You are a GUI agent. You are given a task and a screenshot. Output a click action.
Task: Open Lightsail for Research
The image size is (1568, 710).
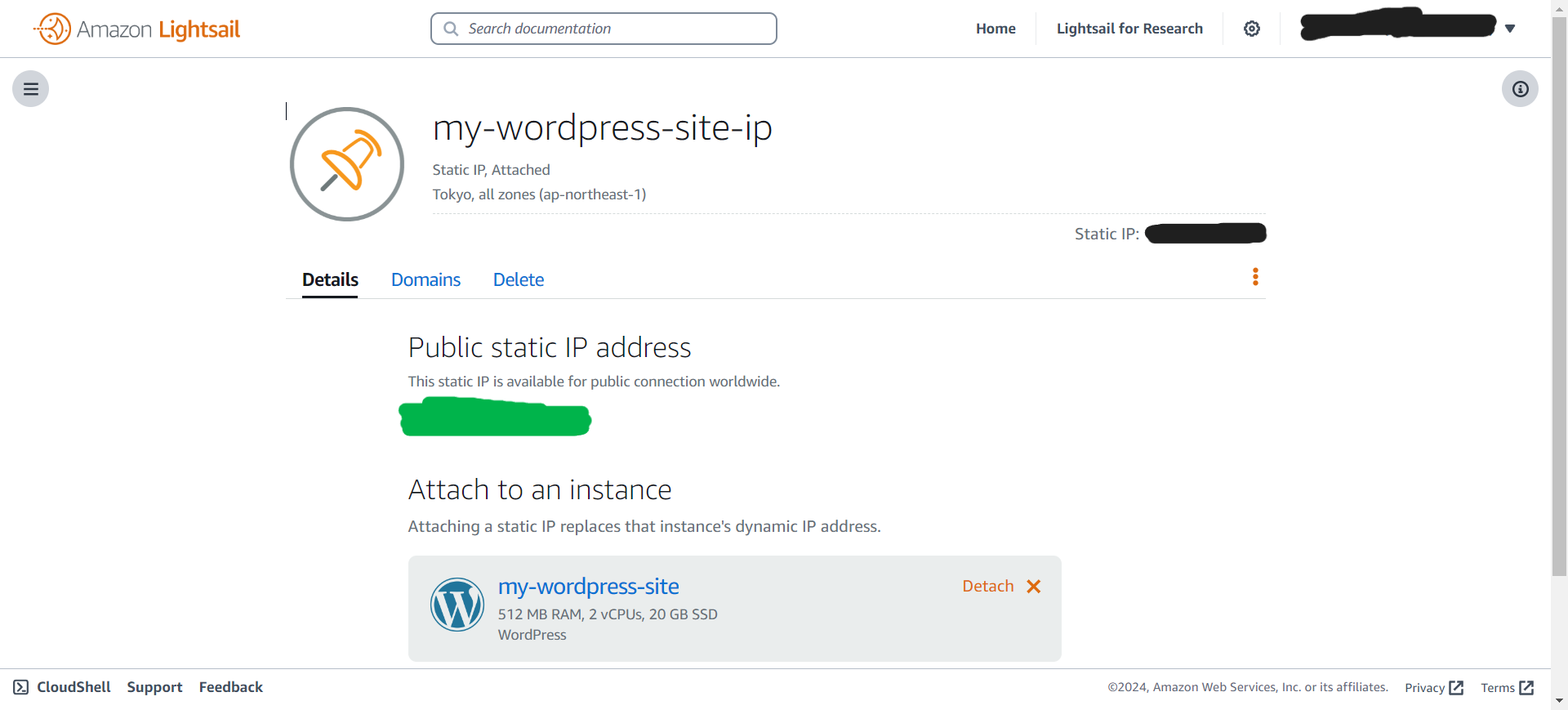click(x=1129, y=29)
